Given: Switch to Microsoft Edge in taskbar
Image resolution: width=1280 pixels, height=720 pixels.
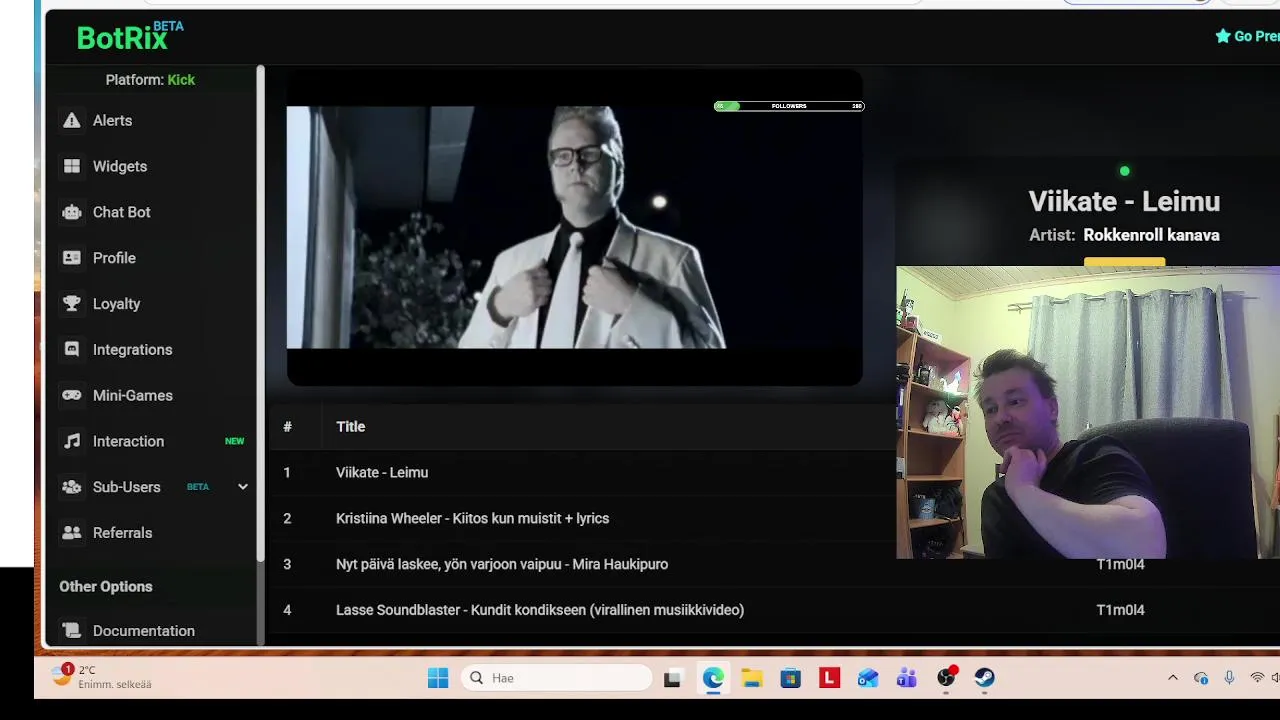Looking at the screenshot, I should [713, 678].
